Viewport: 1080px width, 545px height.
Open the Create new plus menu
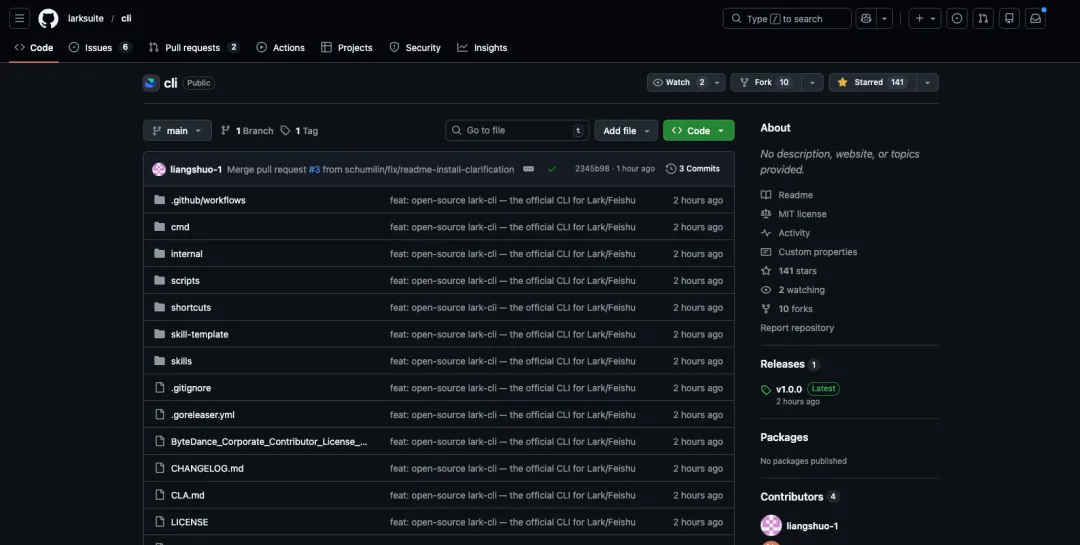(925, 19)
